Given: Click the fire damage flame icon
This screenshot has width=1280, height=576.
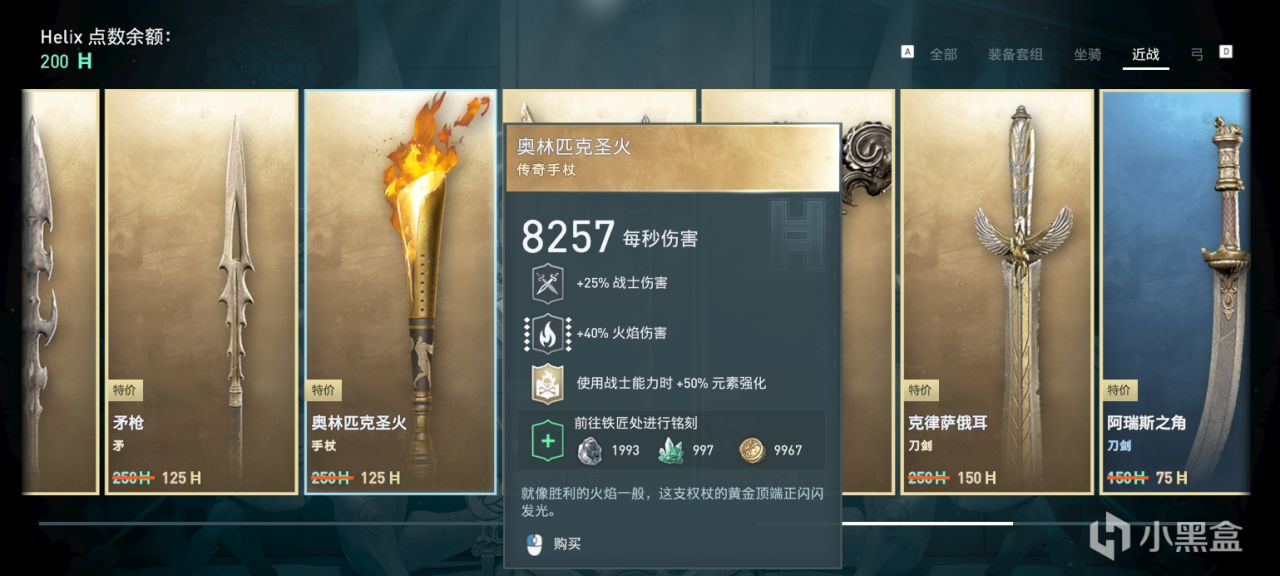Looking at the screenshot, I should click(547, 333).
